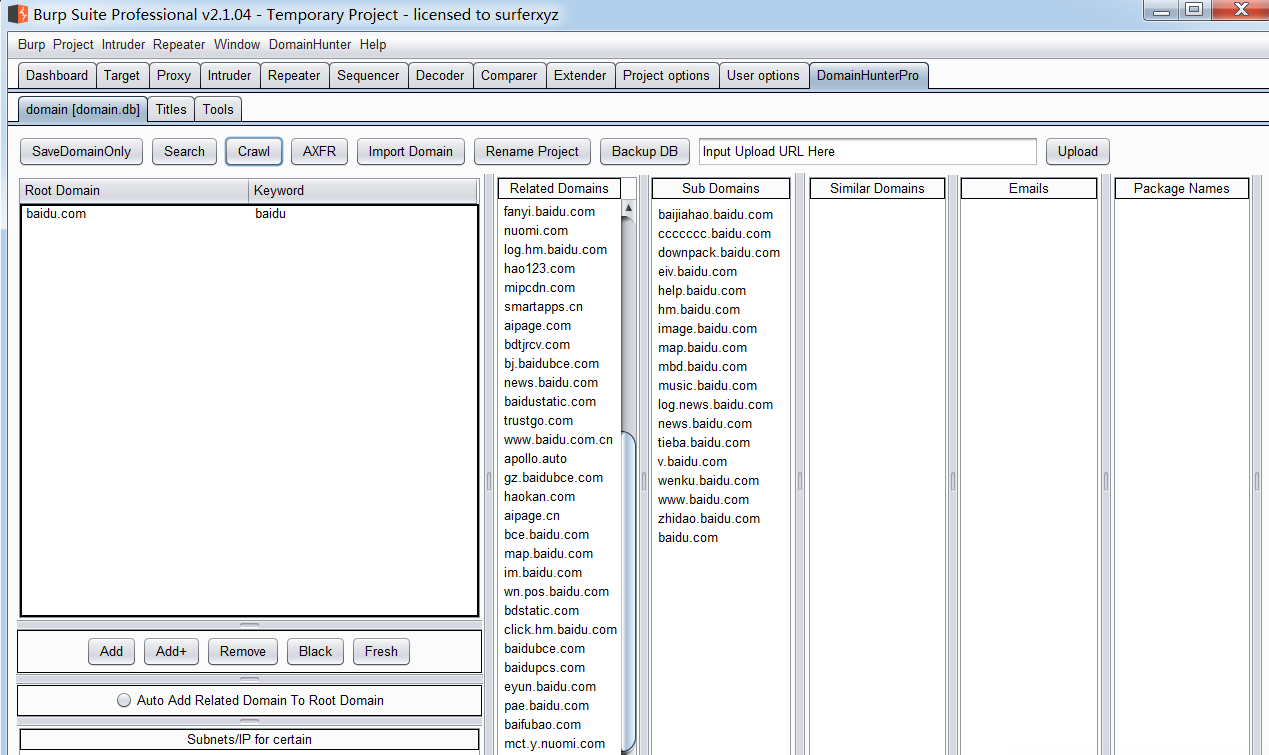Select downpack.baidu.com in Sub Domains
The width and height of the screenshot is (1269, 755).
tap(719, 253)
